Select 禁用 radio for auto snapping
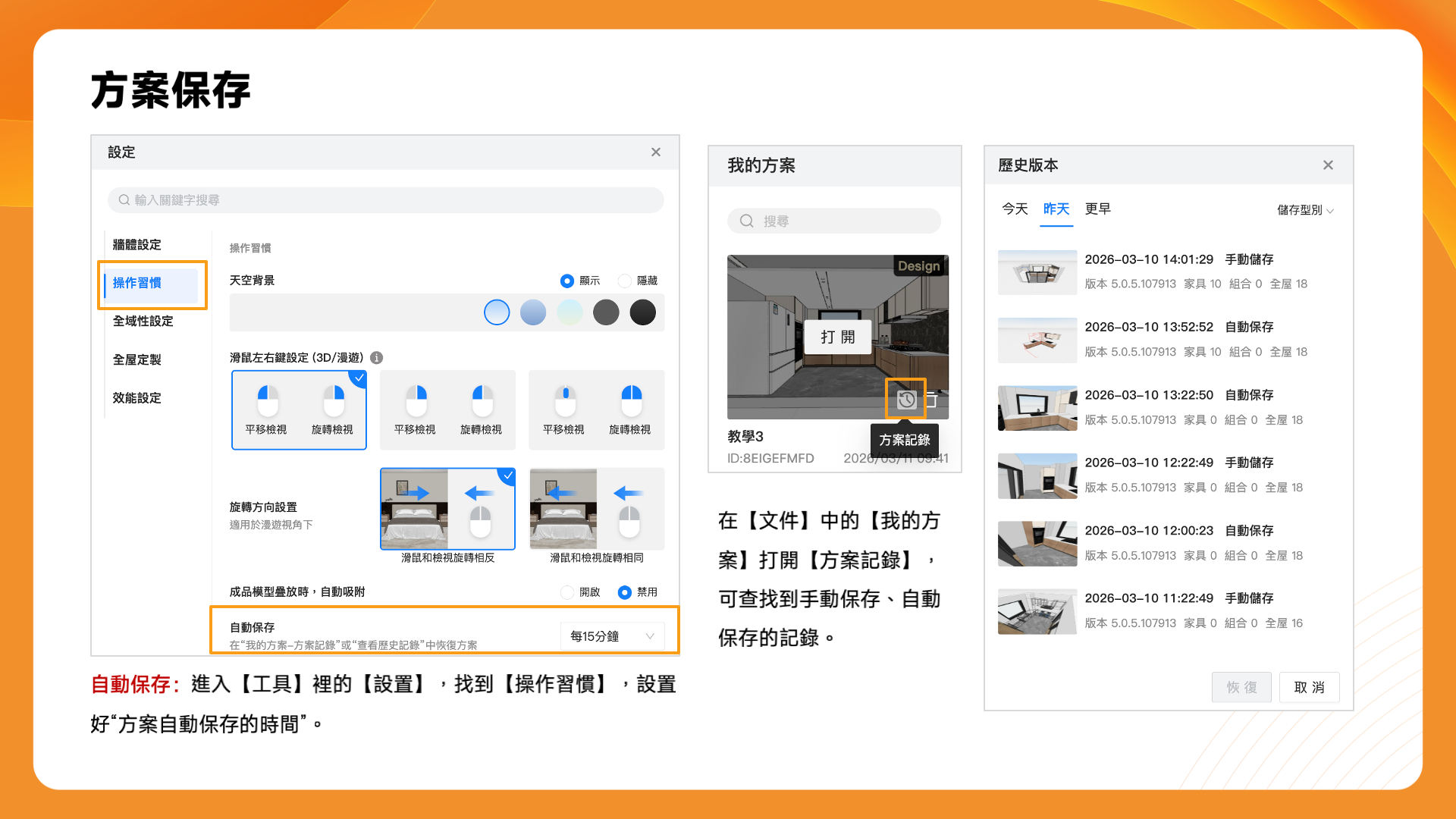 pyautogui.click(x=625, y=592)
